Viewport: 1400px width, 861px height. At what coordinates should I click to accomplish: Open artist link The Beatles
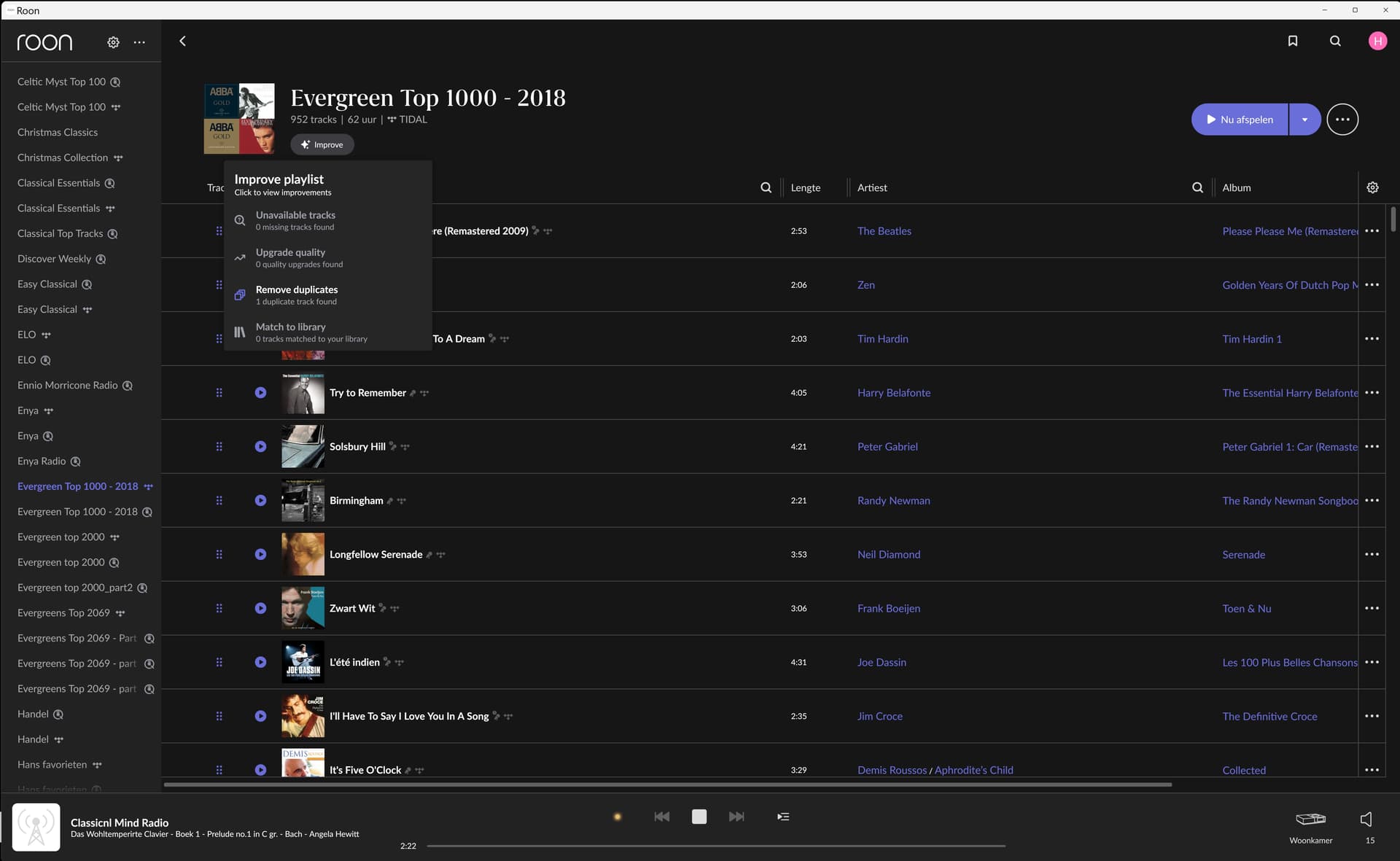click(884, 231)
